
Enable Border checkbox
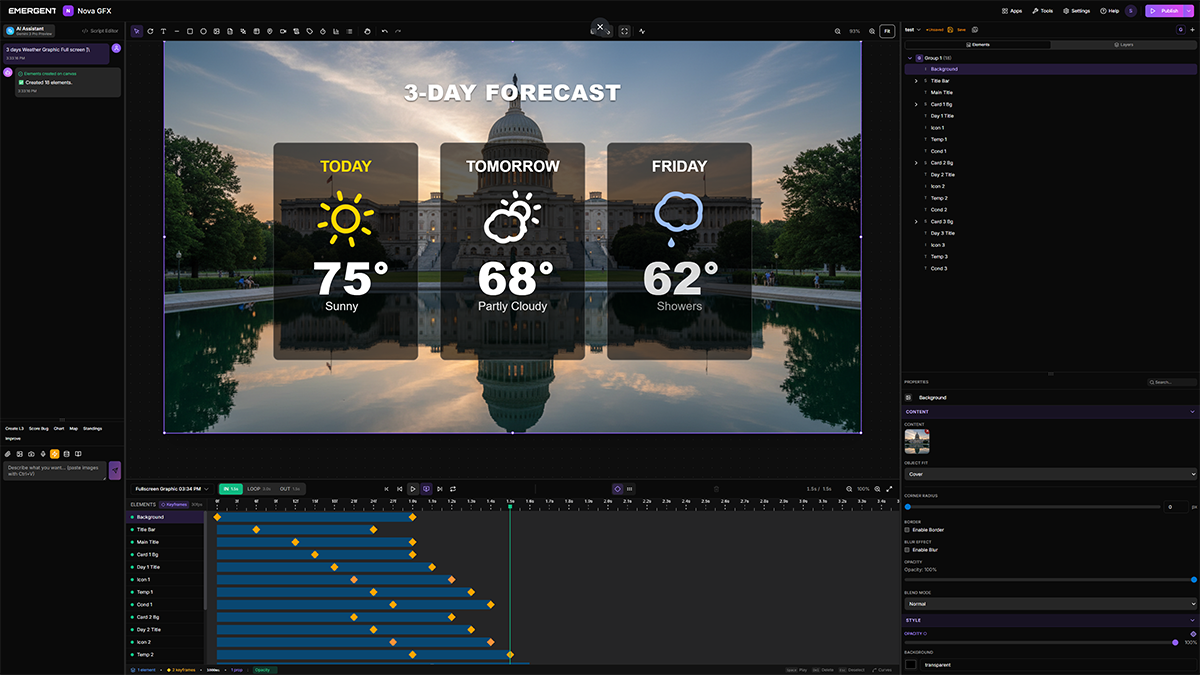(907, 530)
